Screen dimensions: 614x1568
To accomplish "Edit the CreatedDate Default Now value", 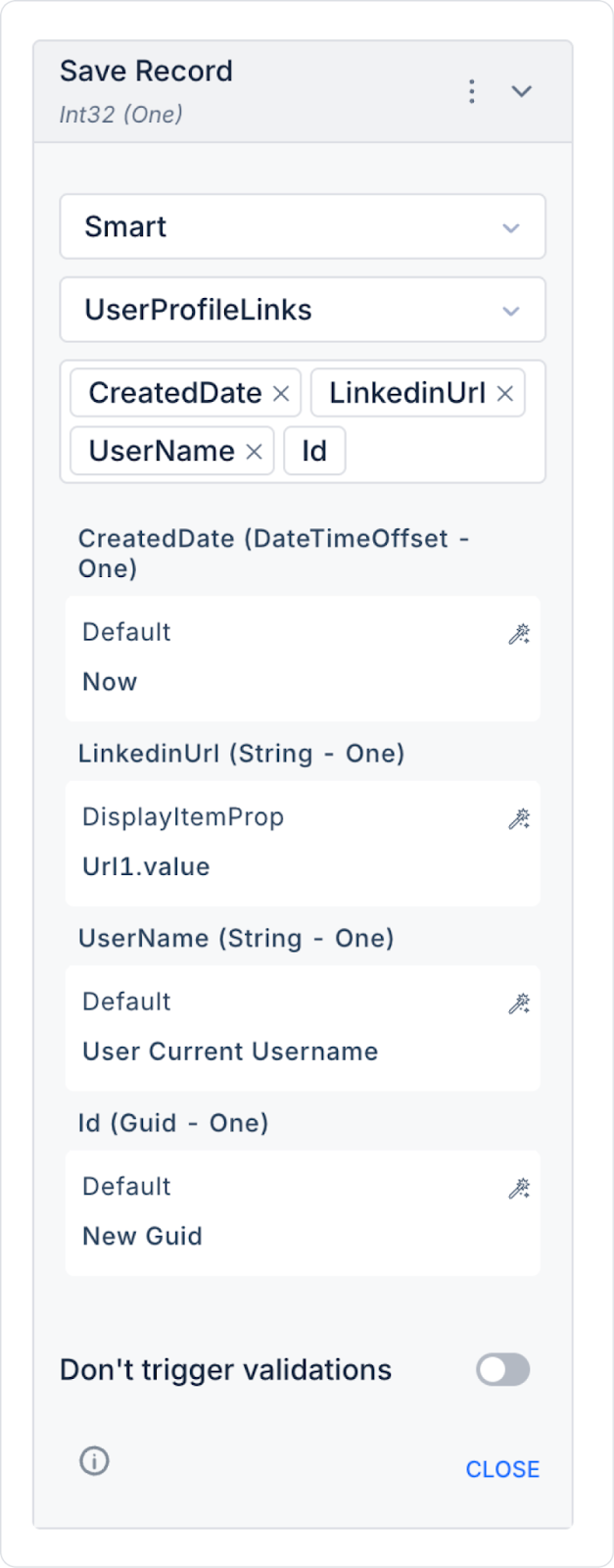I will point(110,682).
